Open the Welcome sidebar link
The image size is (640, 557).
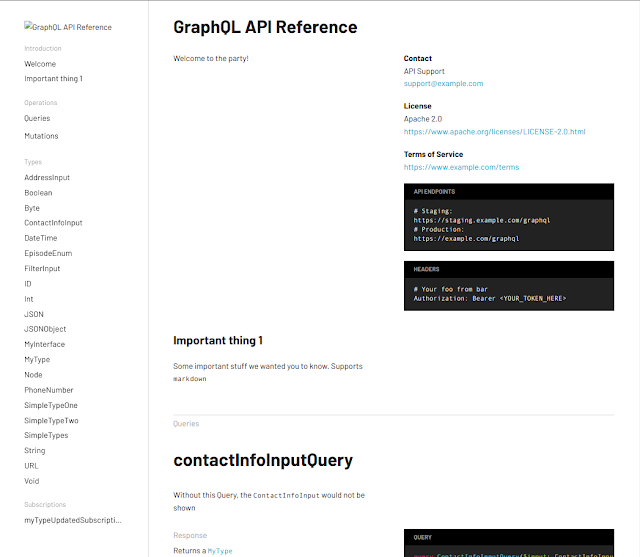(40, 64)
